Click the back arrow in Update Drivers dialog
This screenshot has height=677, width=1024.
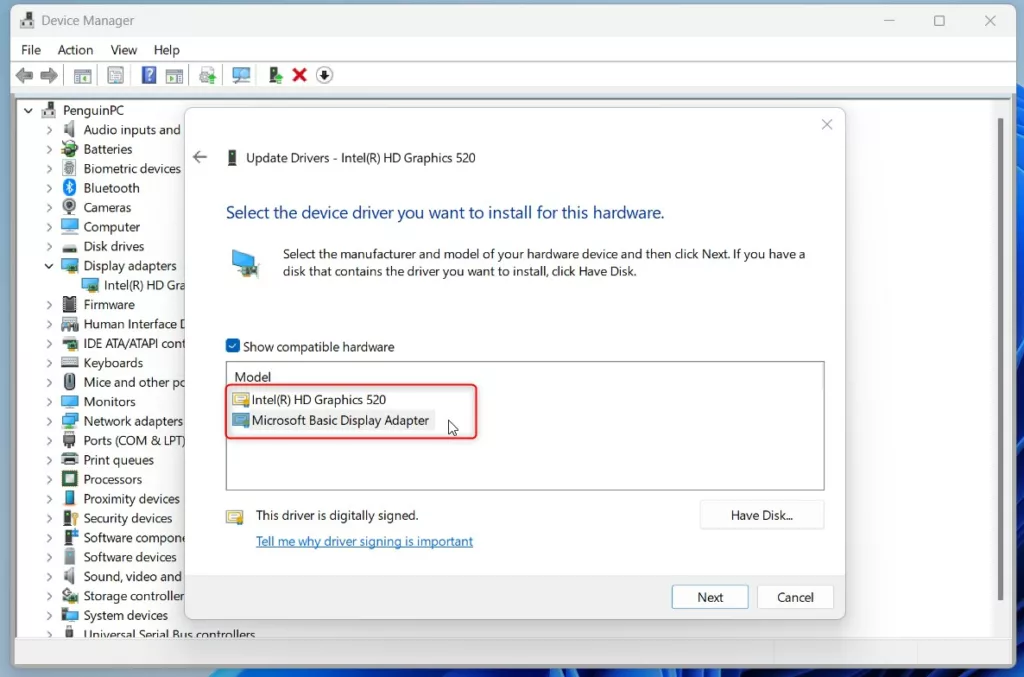point(200,157)
